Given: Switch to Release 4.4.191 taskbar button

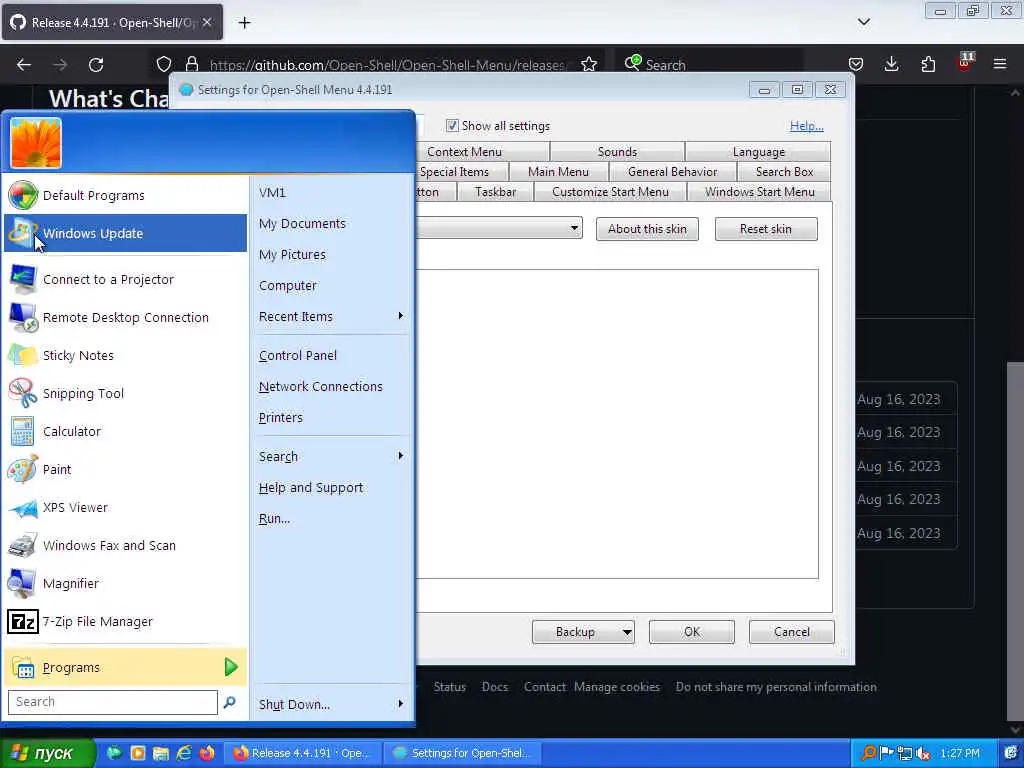Looking at the screenshot, I should (x=302, y=753).
